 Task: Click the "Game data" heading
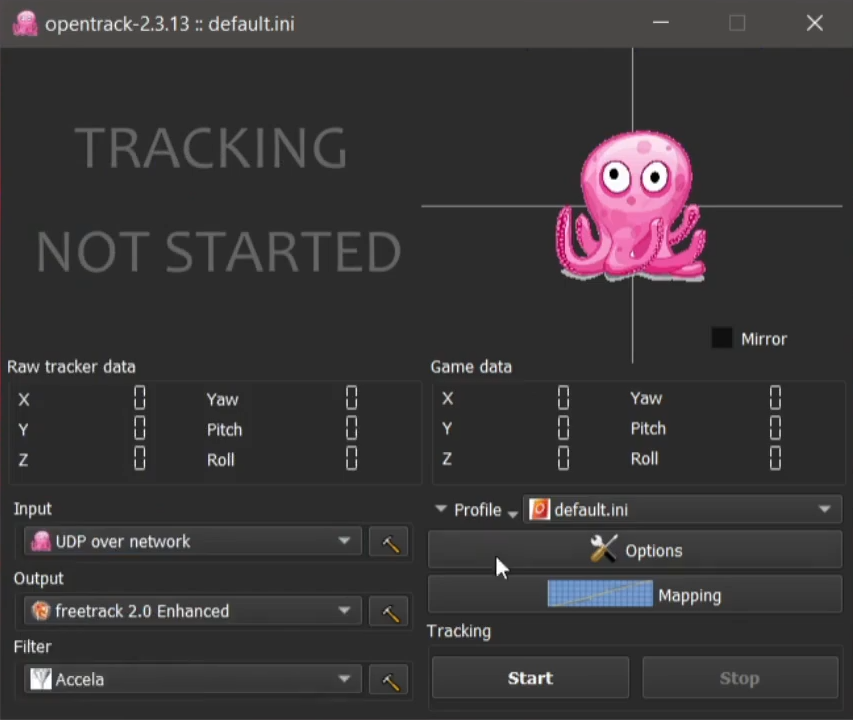471,367
